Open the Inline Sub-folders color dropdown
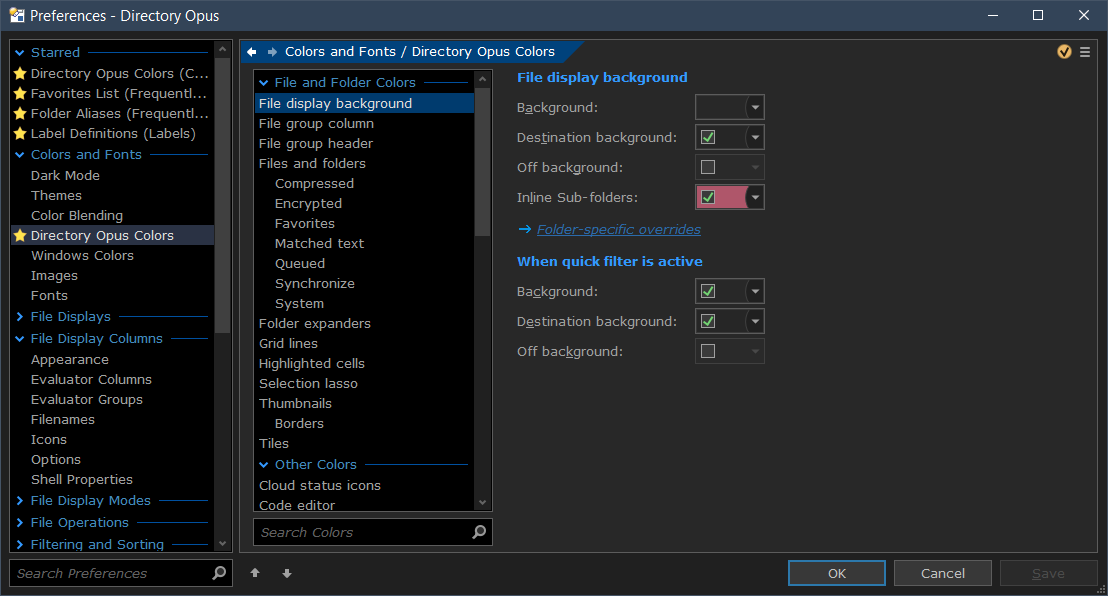The width and height of the screenshot is (1108, 596). pyautogui.click(x=755, y=197)
